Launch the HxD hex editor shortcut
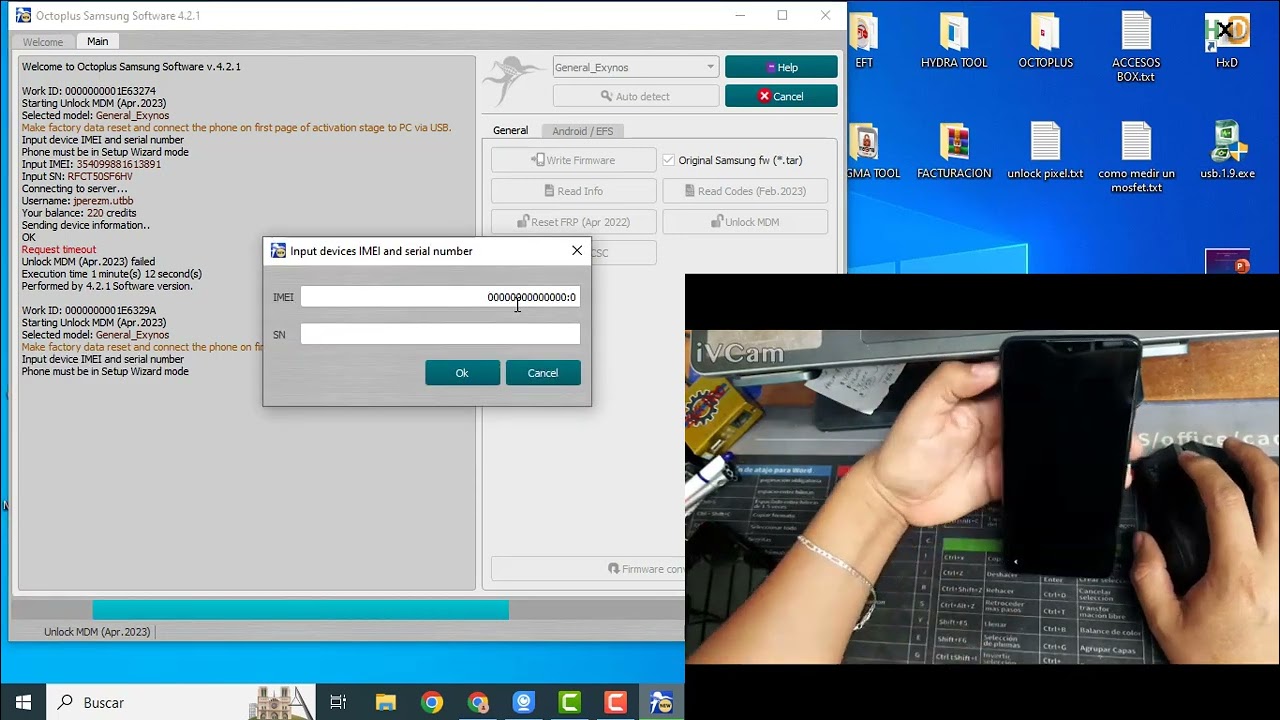Image resolution: width=1280 pixels, height=720 pixels. point(1227,40)
